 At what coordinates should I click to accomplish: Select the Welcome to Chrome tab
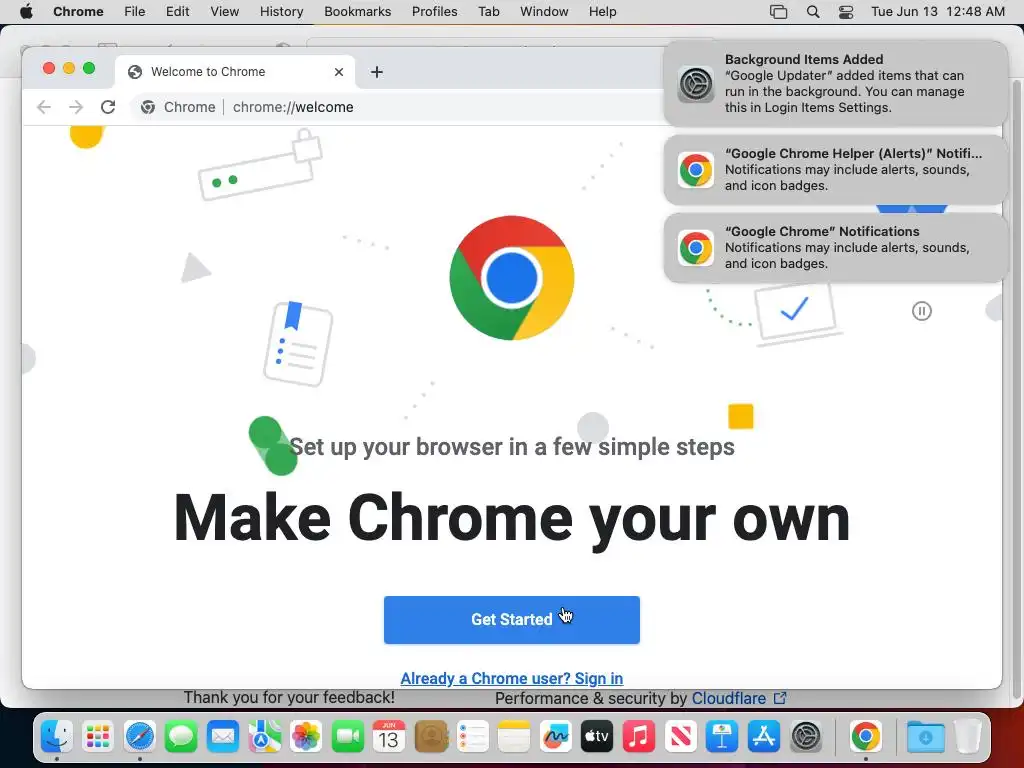tap(235, 72)
